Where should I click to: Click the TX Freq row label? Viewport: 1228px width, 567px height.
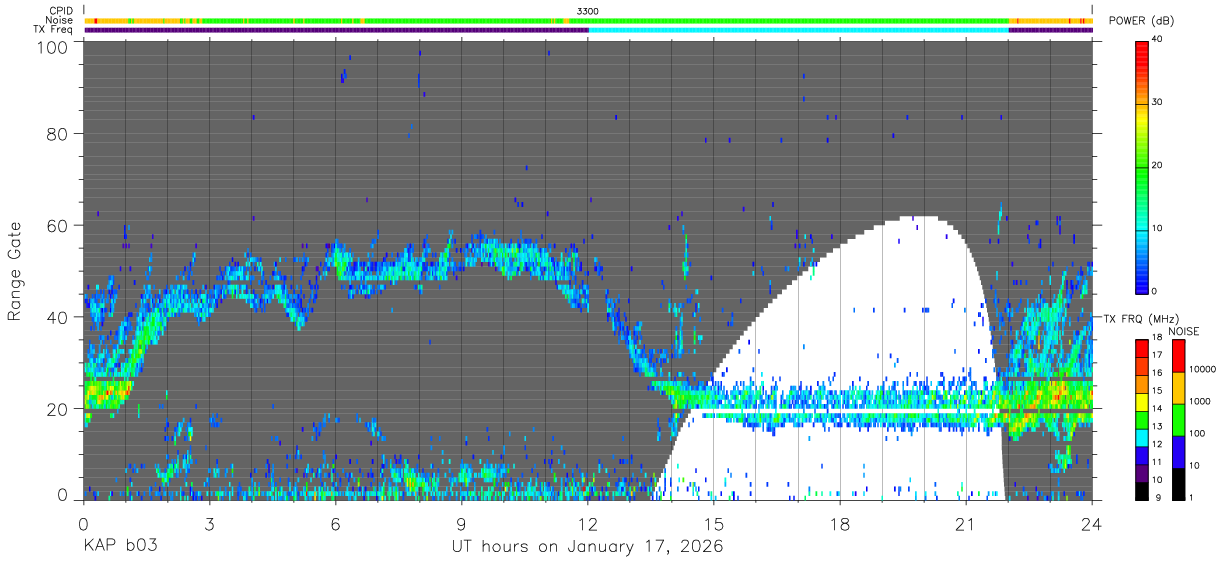pyautogui.click(x=53, y=30)
